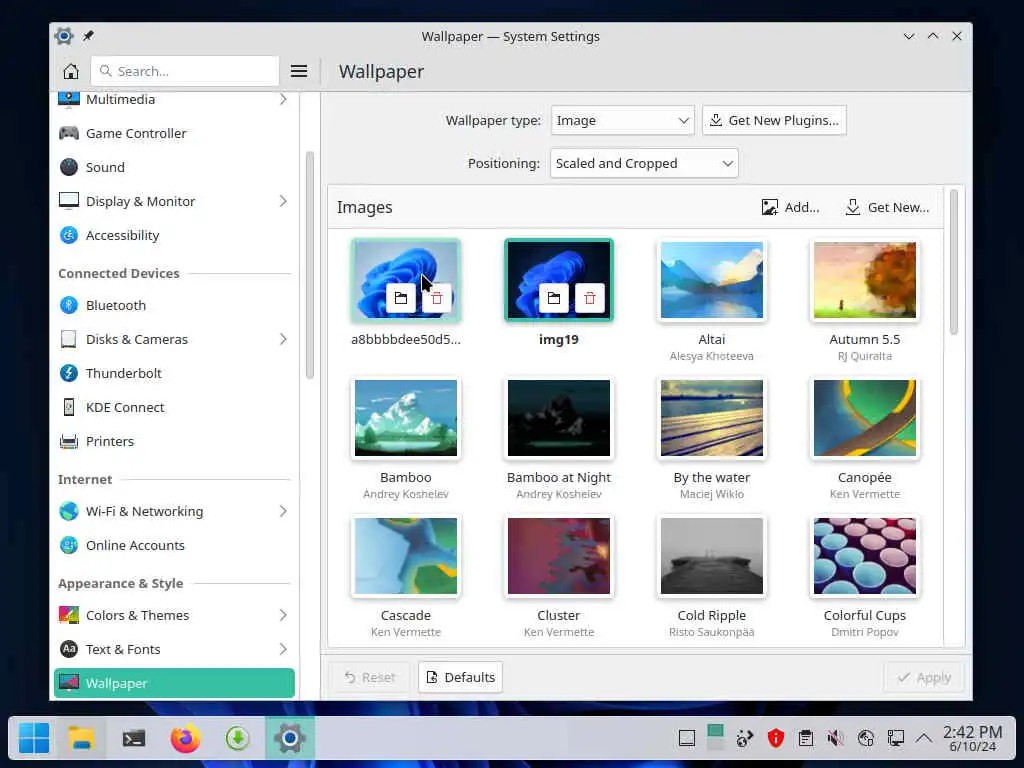
Task: Select the Colorful Cups wallpaper
Action: tap(865, 556)
